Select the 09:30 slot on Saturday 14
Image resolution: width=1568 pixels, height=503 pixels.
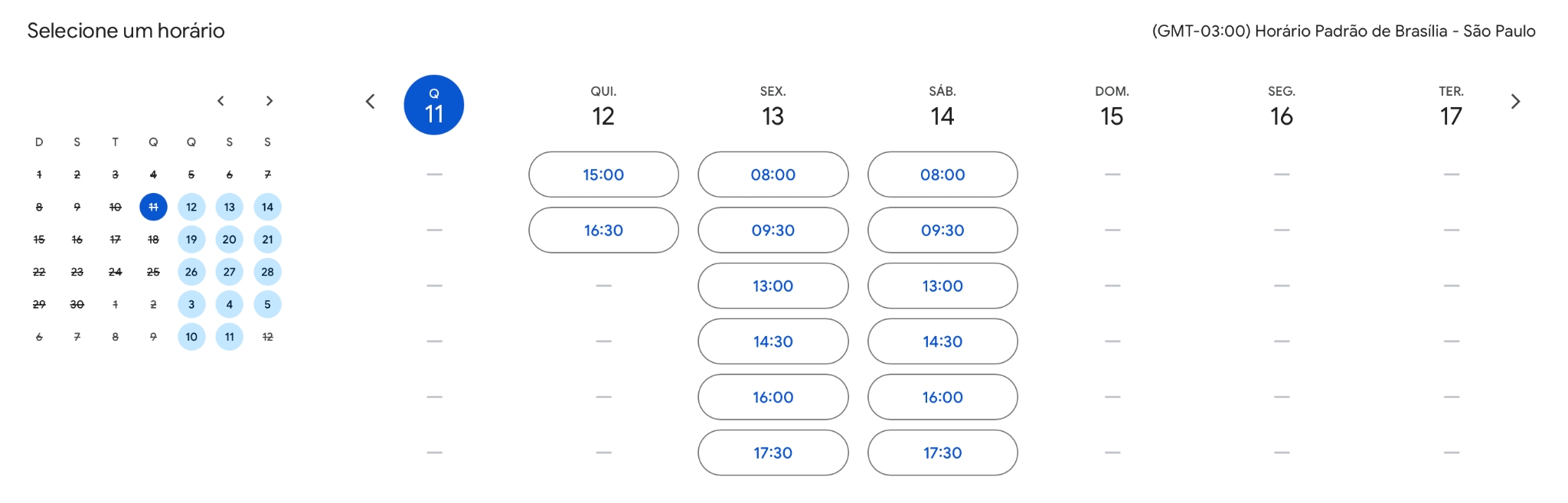click(942, 230)
